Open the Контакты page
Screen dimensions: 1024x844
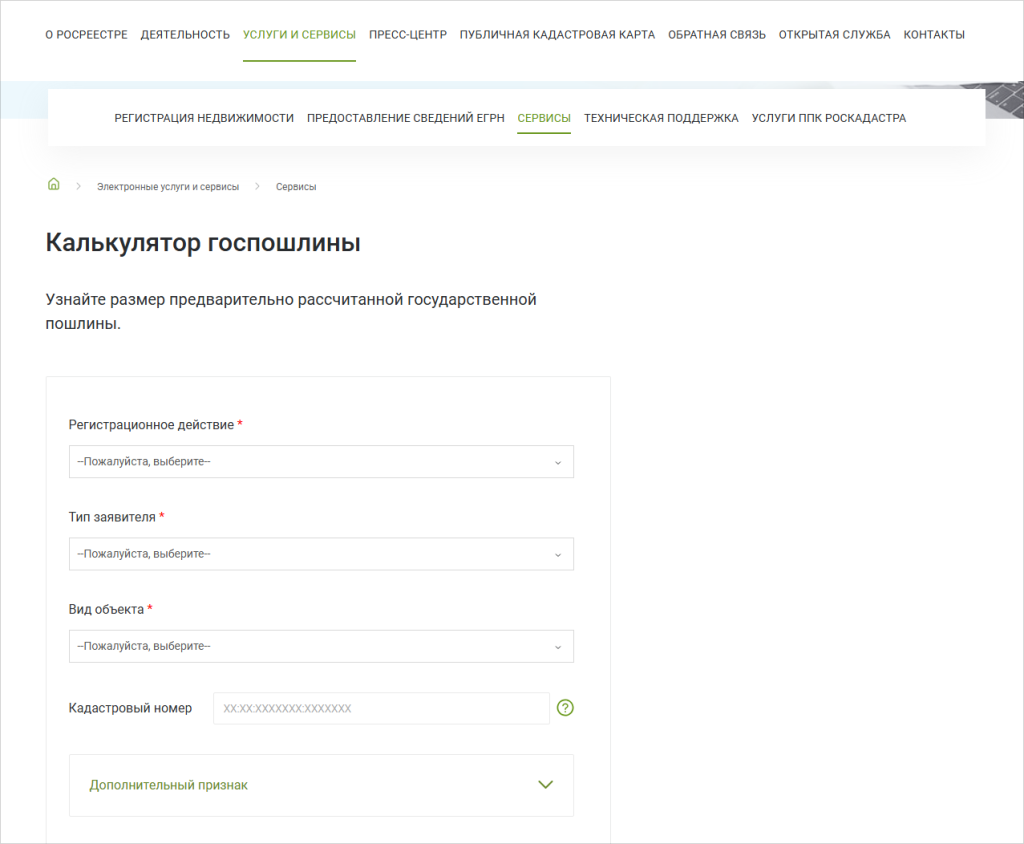[934, 35]
